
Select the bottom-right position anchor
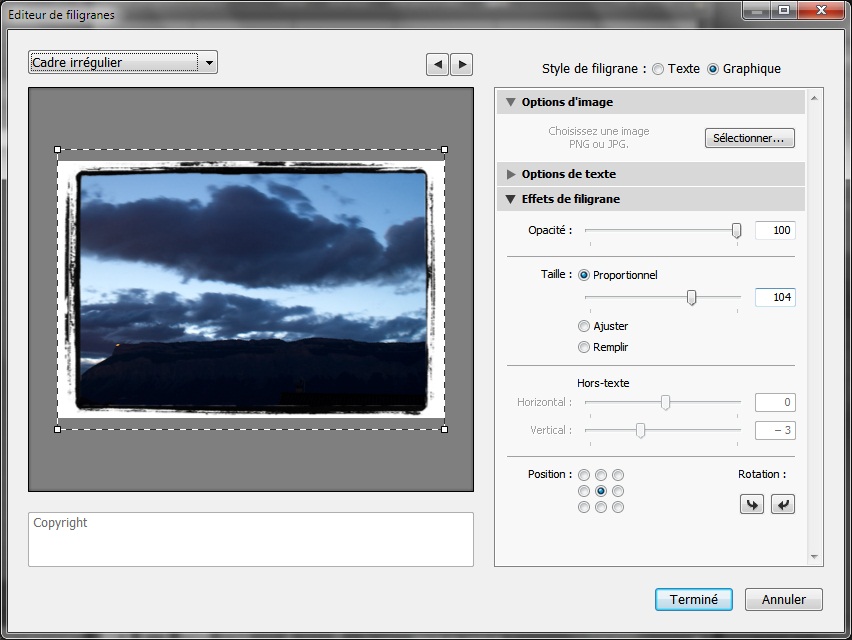click(x=618, y=507)
